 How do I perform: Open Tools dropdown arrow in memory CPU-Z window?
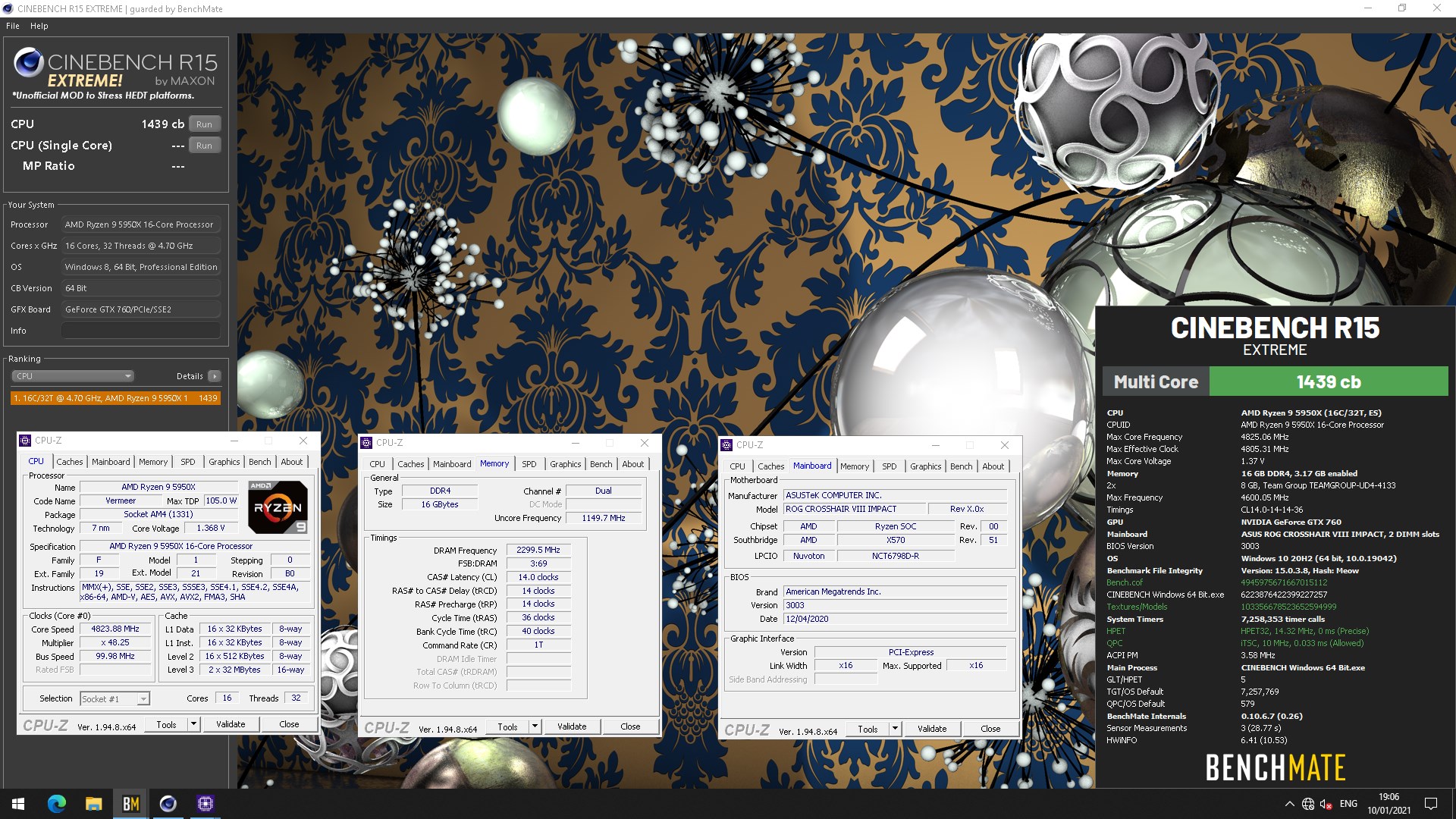(x=535, y=727)
